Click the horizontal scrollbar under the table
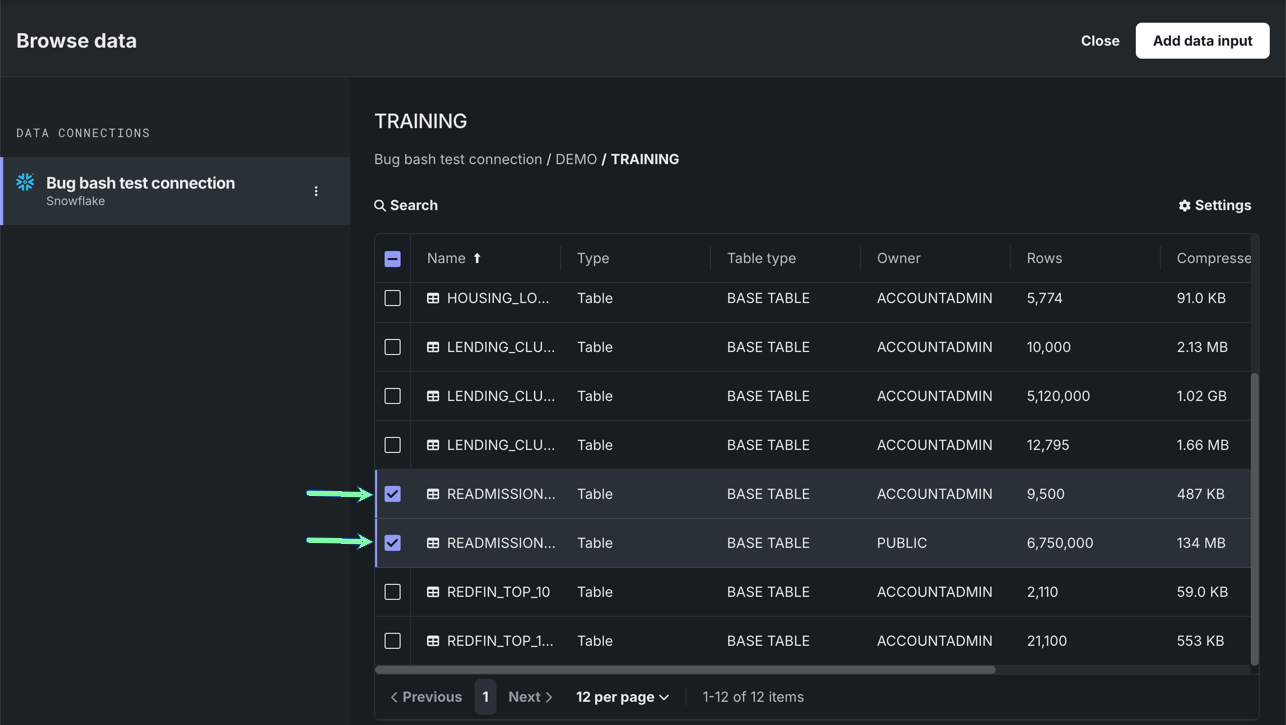 (x=685, y=670)
